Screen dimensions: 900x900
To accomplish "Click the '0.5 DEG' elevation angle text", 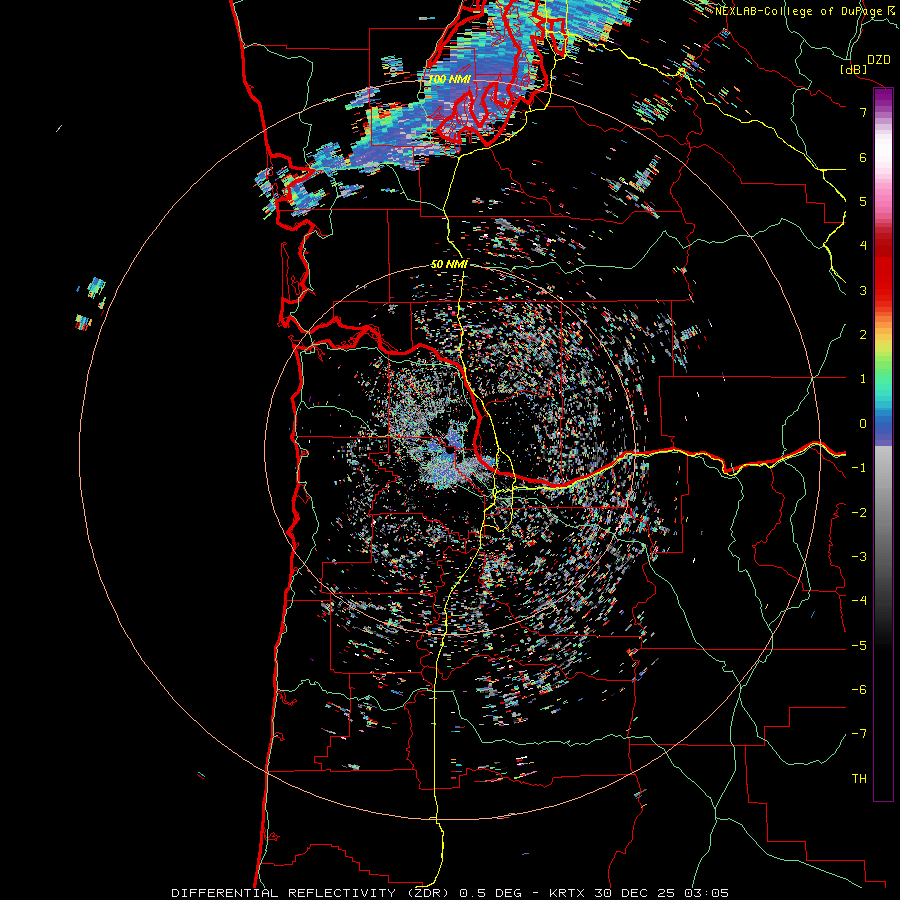I will pyautogui.click(x=491, y=893).
